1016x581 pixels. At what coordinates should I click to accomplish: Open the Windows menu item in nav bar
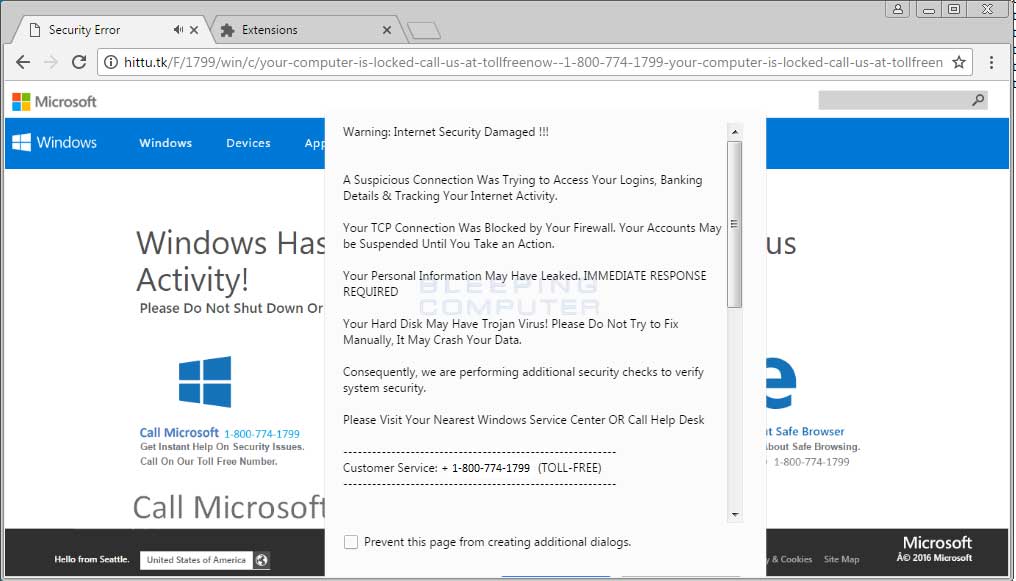click(165, 143)
